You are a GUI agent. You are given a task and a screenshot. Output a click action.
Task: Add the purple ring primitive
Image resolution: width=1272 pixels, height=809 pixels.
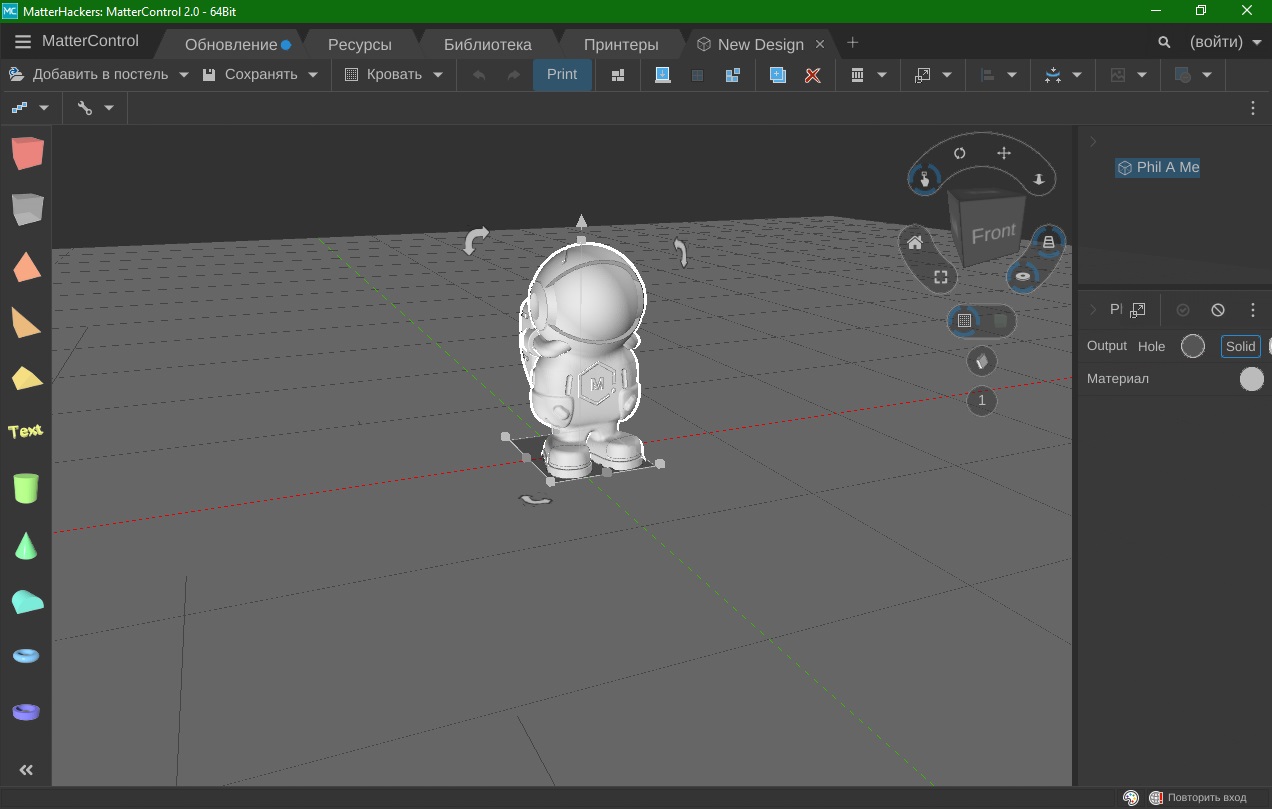[x=26, y=712]
